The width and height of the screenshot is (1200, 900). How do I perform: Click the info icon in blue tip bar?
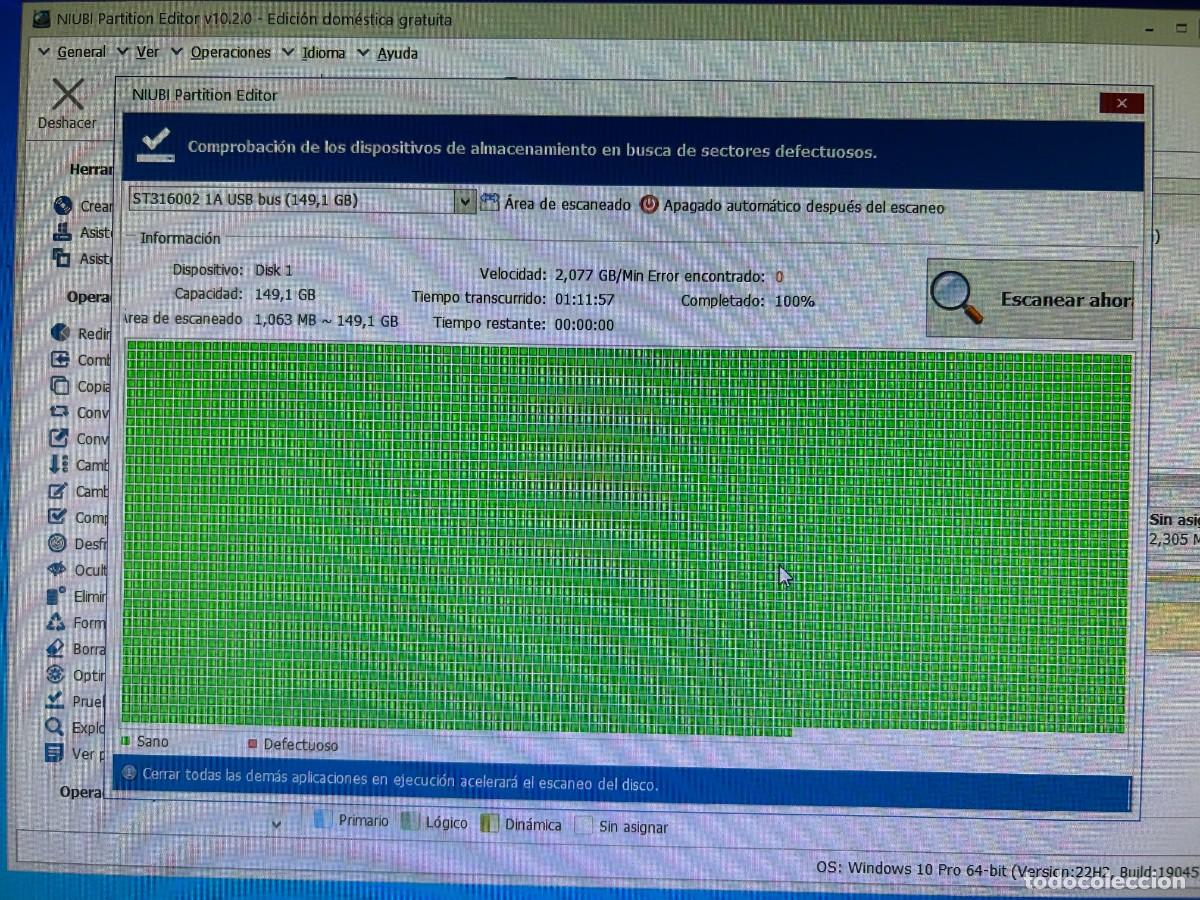point(128,773)
